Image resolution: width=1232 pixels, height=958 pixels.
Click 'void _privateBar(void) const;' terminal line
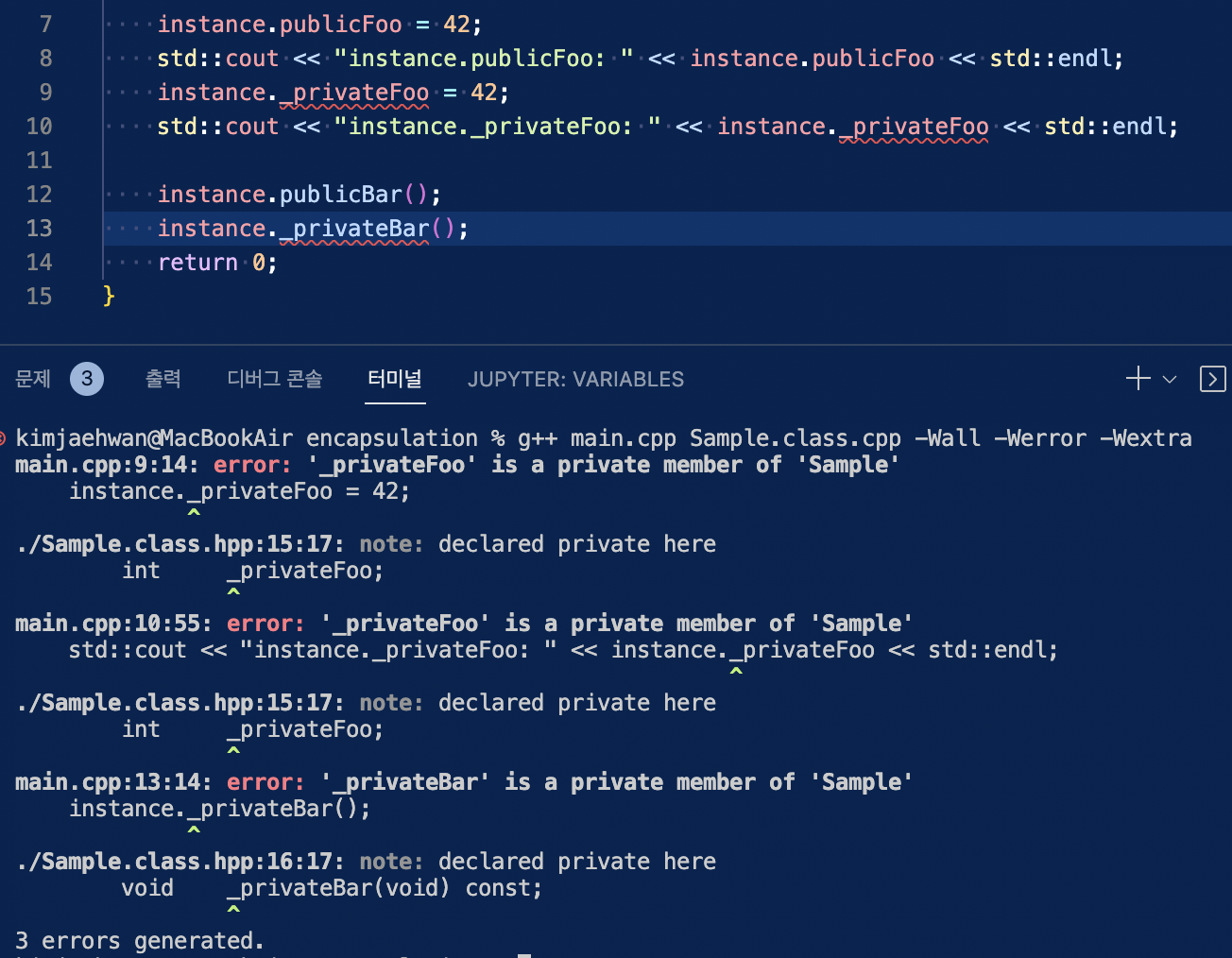click(x=332, y=887)
